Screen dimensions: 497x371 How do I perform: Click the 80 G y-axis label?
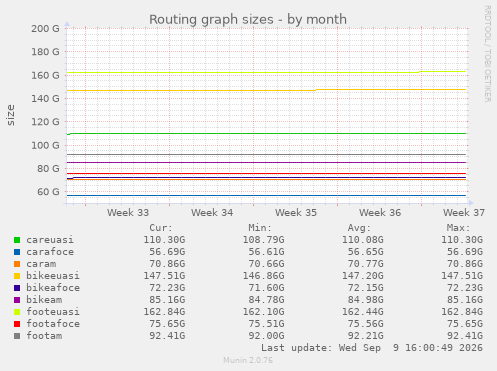[x=48, y=169]
